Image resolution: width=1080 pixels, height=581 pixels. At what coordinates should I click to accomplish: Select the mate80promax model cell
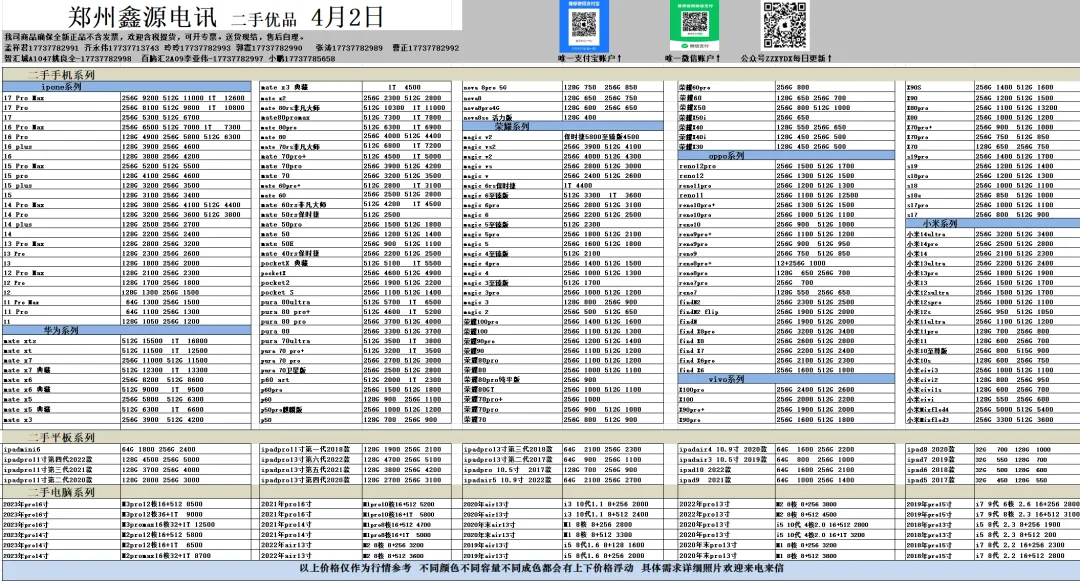coord(311,117)
